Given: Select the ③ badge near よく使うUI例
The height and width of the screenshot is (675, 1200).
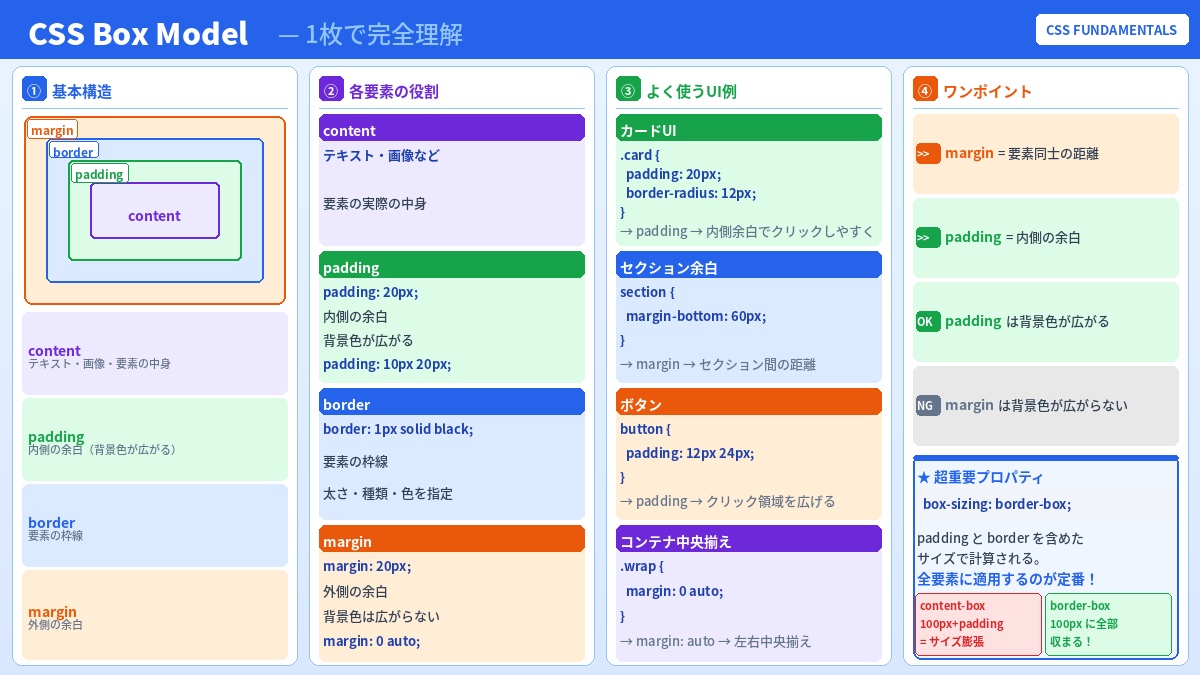Looking at the screenshot, I should pos(628,90).
